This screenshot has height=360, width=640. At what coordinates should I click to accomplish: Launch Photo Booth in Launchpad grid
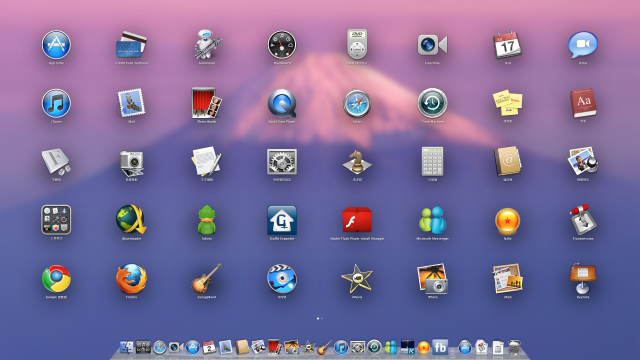pos(207,103)
